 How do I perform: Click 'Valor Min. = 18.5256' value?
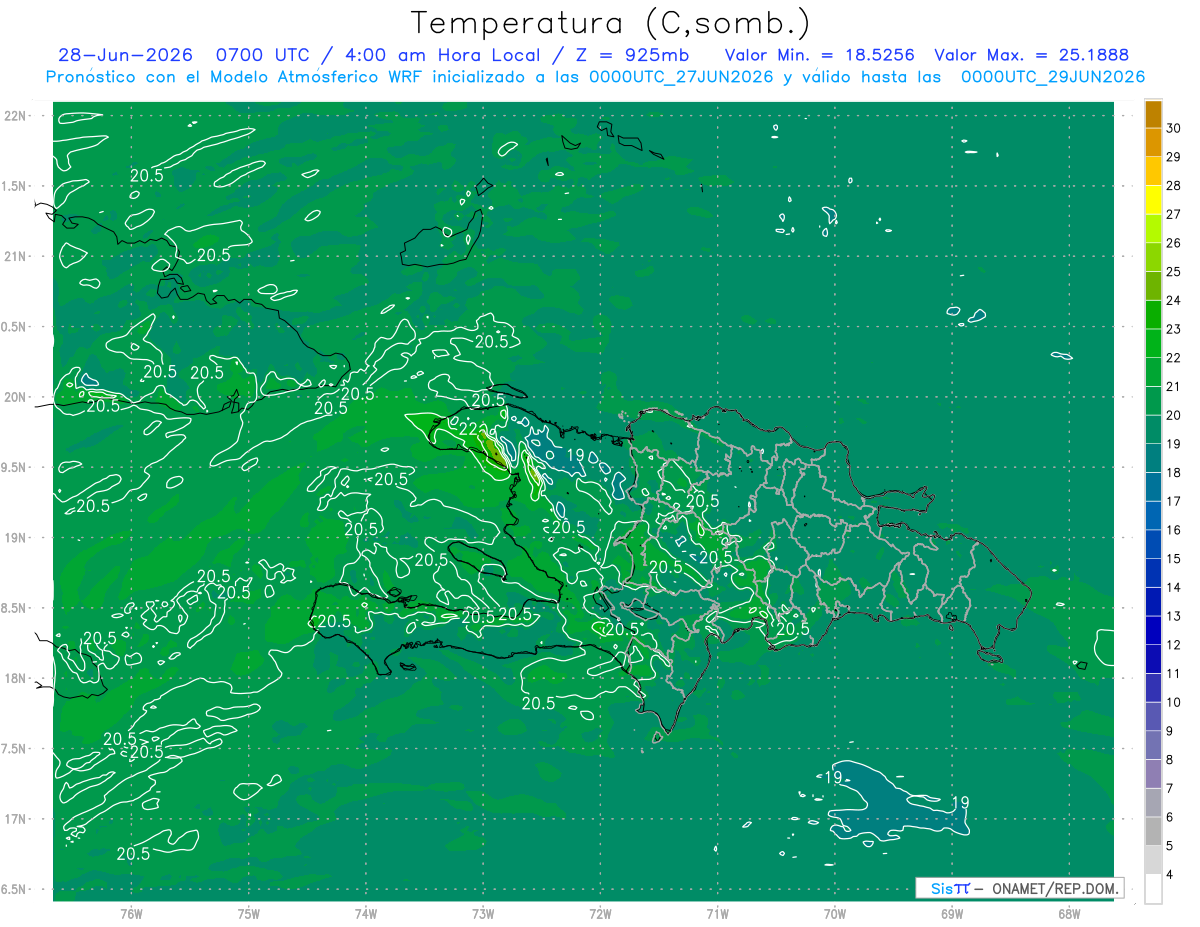click(x=819, y=55)
